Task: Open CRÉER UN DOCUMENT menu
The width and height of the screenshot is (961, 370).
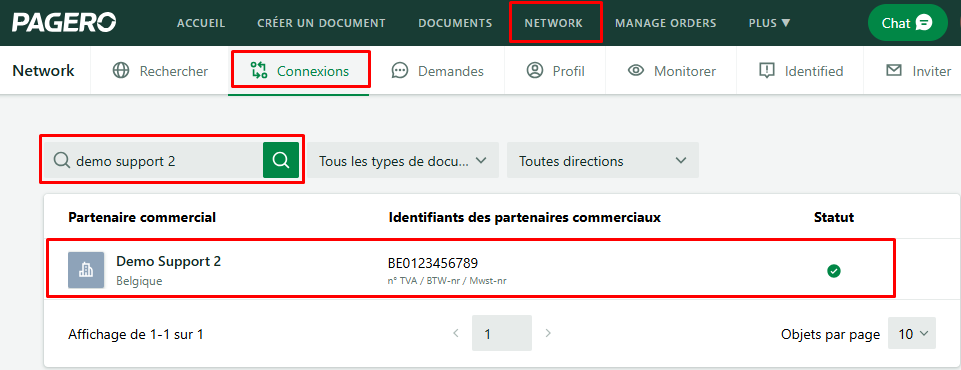Action: [321, 23]
